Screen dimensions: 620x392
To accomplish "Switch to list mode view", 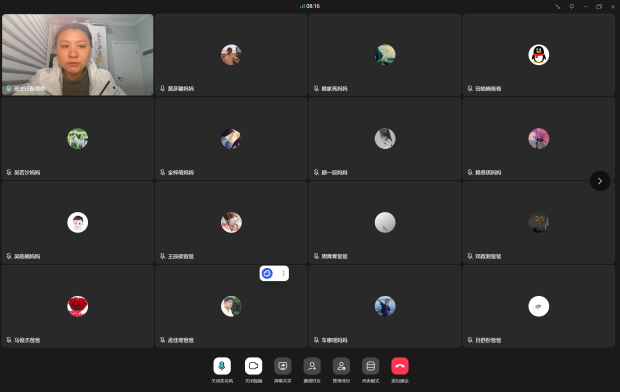I will tap(370, 366).
